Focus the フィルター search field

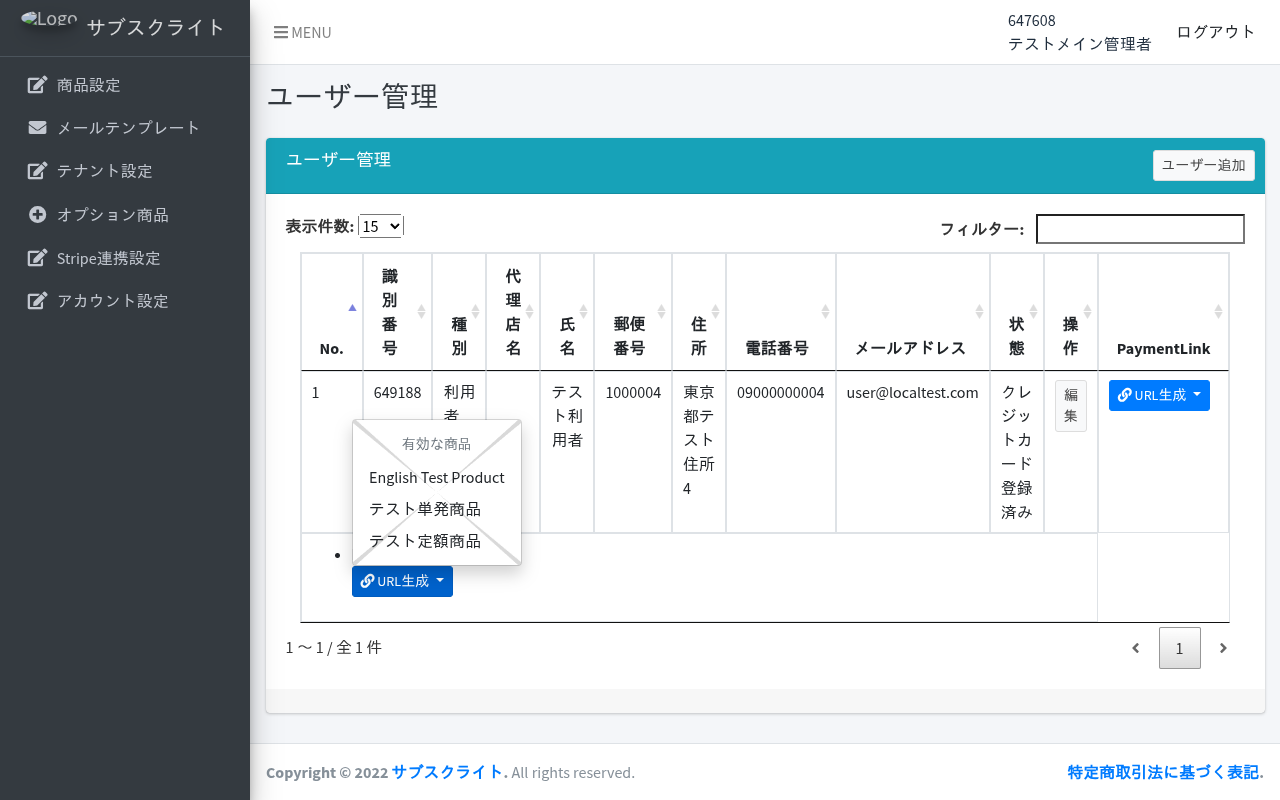tap(1140, 229)
